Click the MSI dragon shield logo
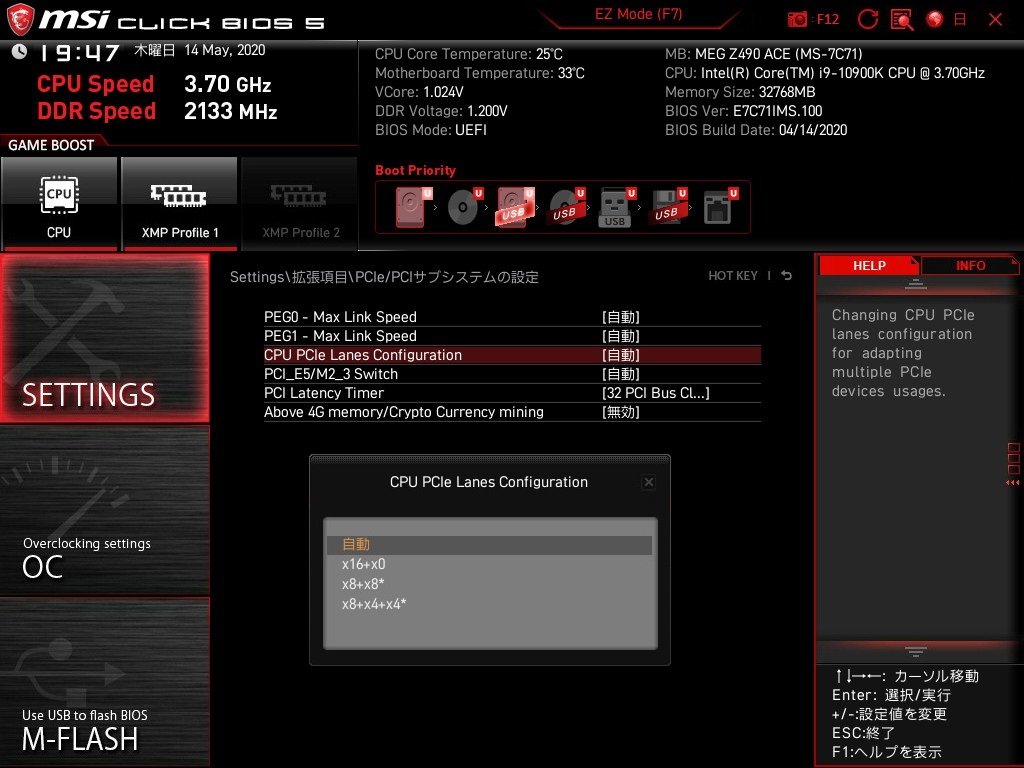 20,20
